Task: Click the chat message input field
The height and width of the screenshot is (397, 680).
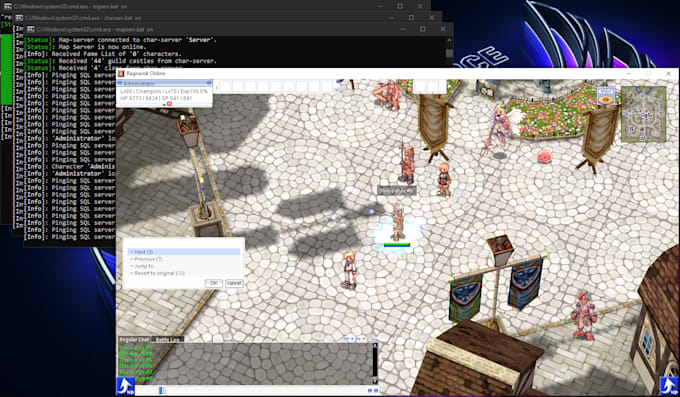Action: point(265,390)
